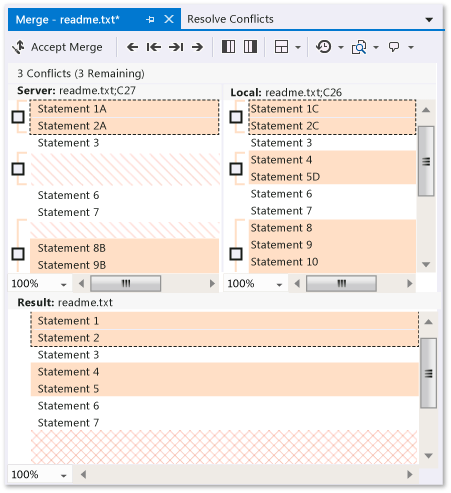Click the history clock icon

324,47
